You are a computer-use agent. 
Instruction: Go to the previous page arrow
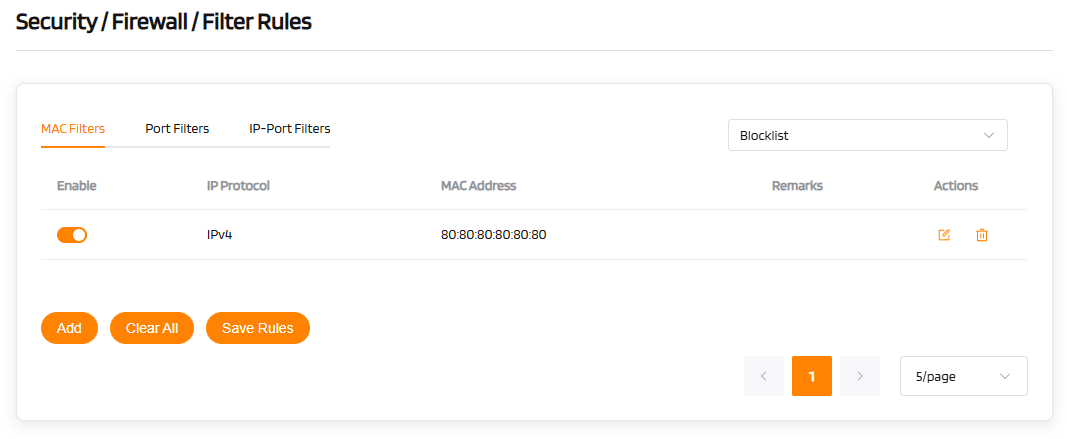point(764,376)
